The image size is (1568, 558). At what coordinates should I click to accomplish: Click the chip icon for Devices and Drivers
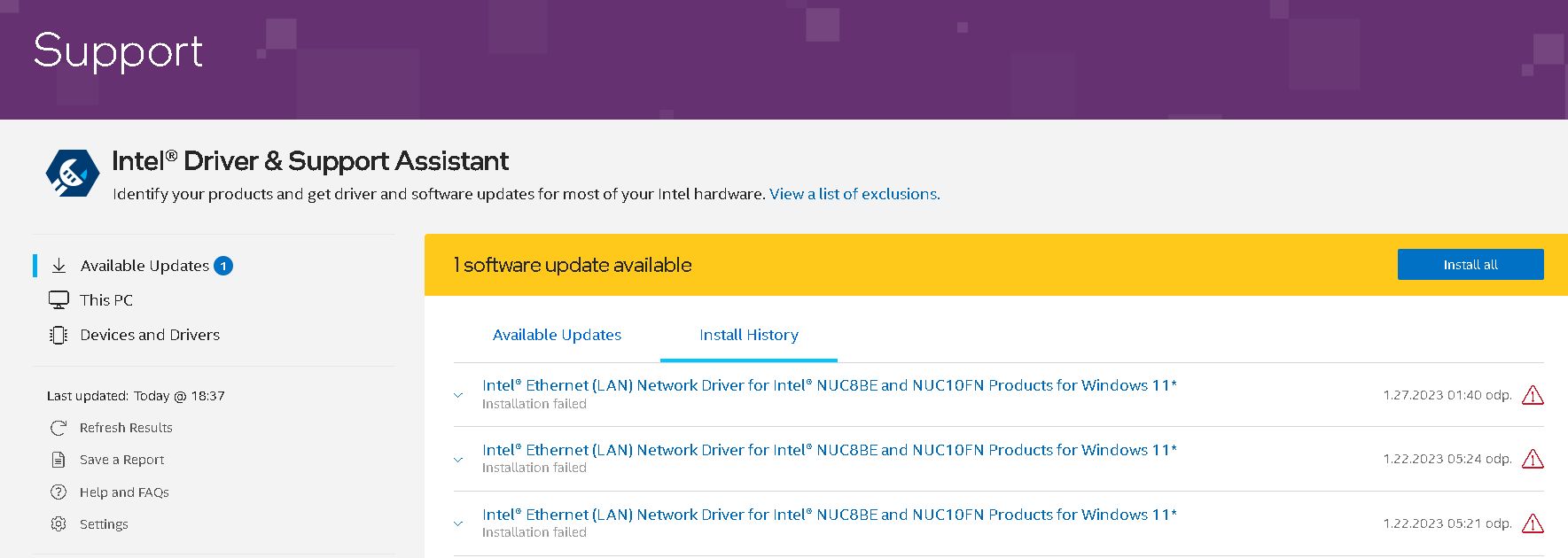point(59,335)
